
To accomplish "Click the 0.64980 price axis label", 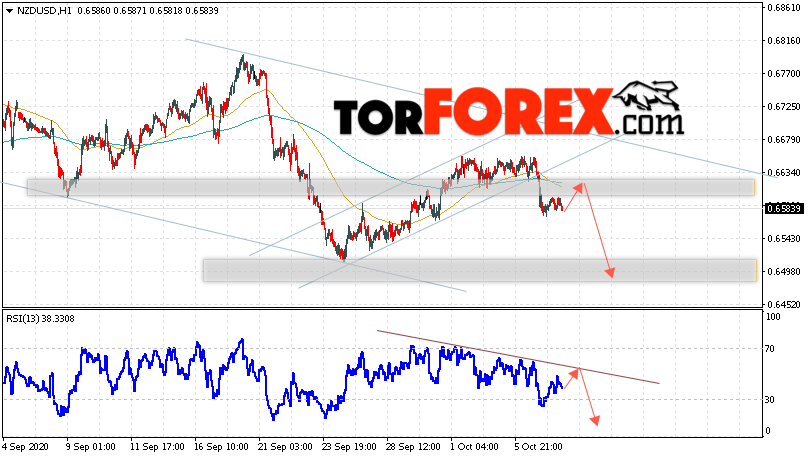I will 783,272.
